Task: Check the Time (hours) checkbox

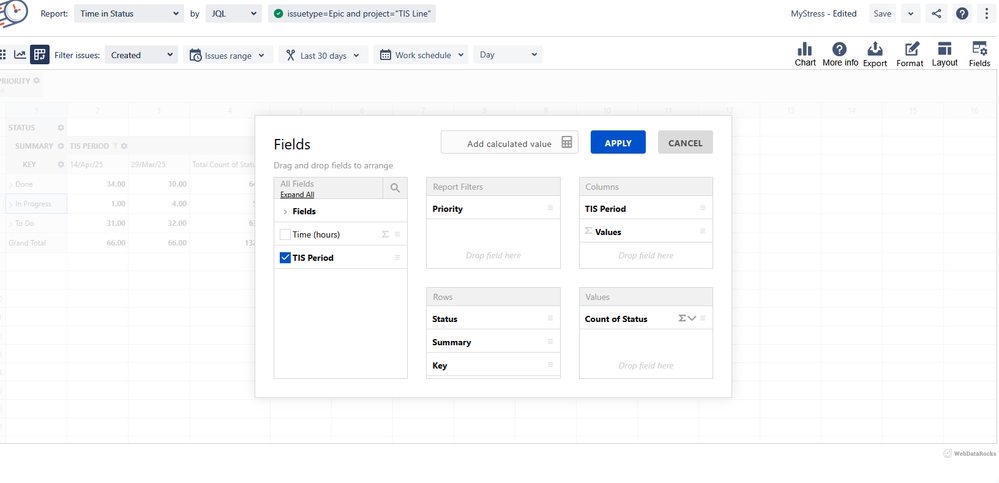Action: click(285, 234)
